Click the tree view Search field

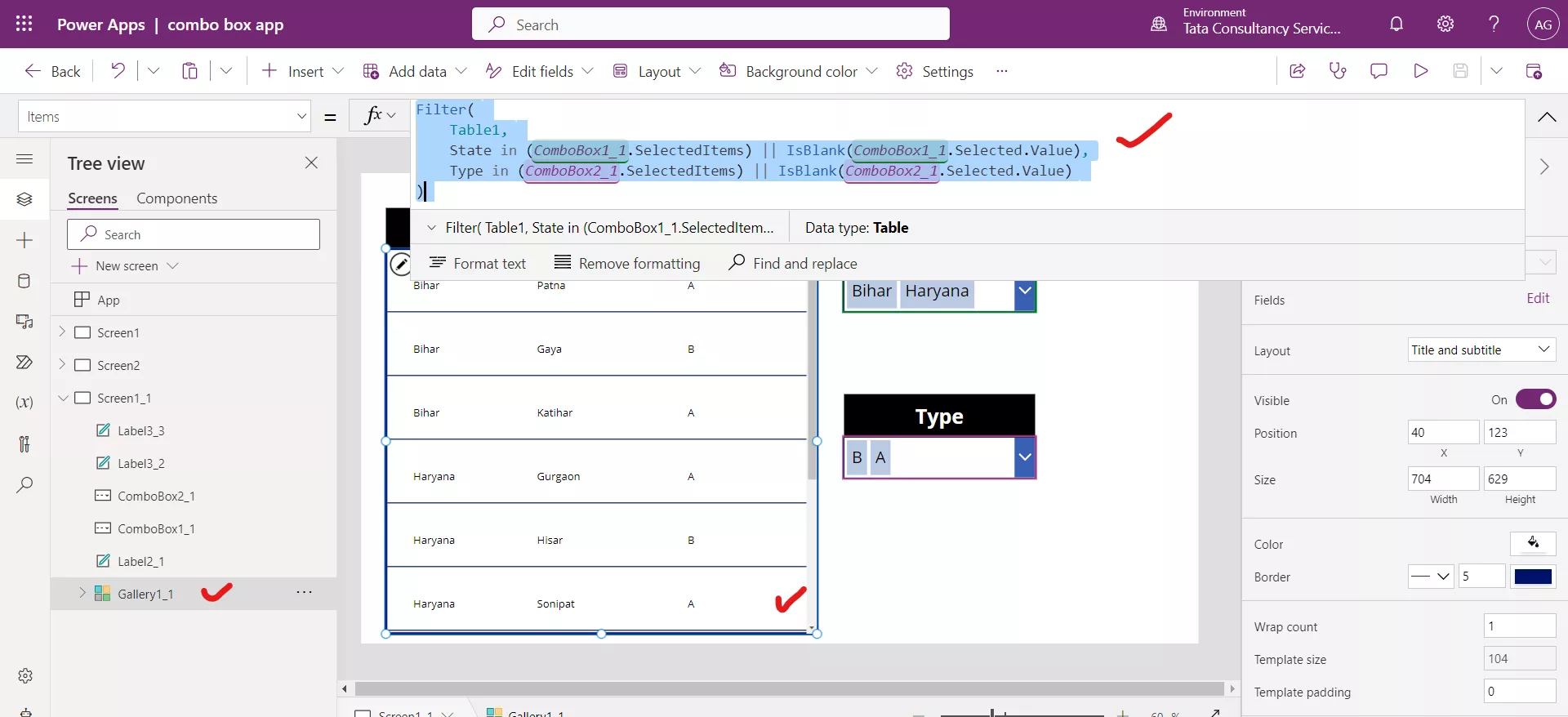tap(194, 234)
